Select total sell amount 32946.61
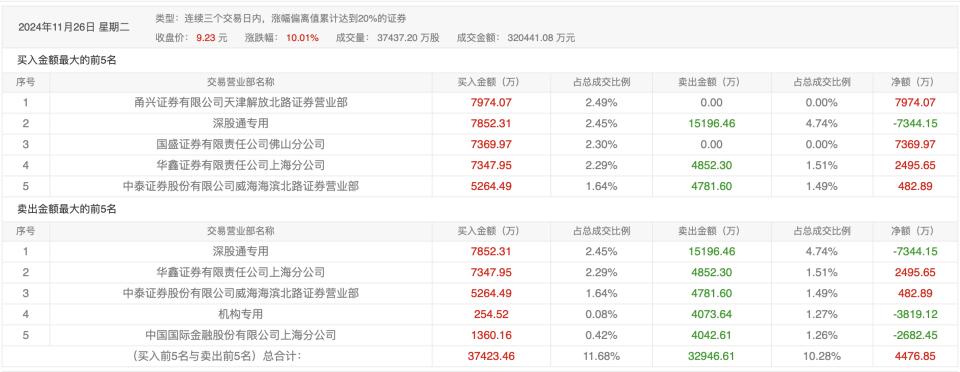The image size is (960, 372). [713, 355]
